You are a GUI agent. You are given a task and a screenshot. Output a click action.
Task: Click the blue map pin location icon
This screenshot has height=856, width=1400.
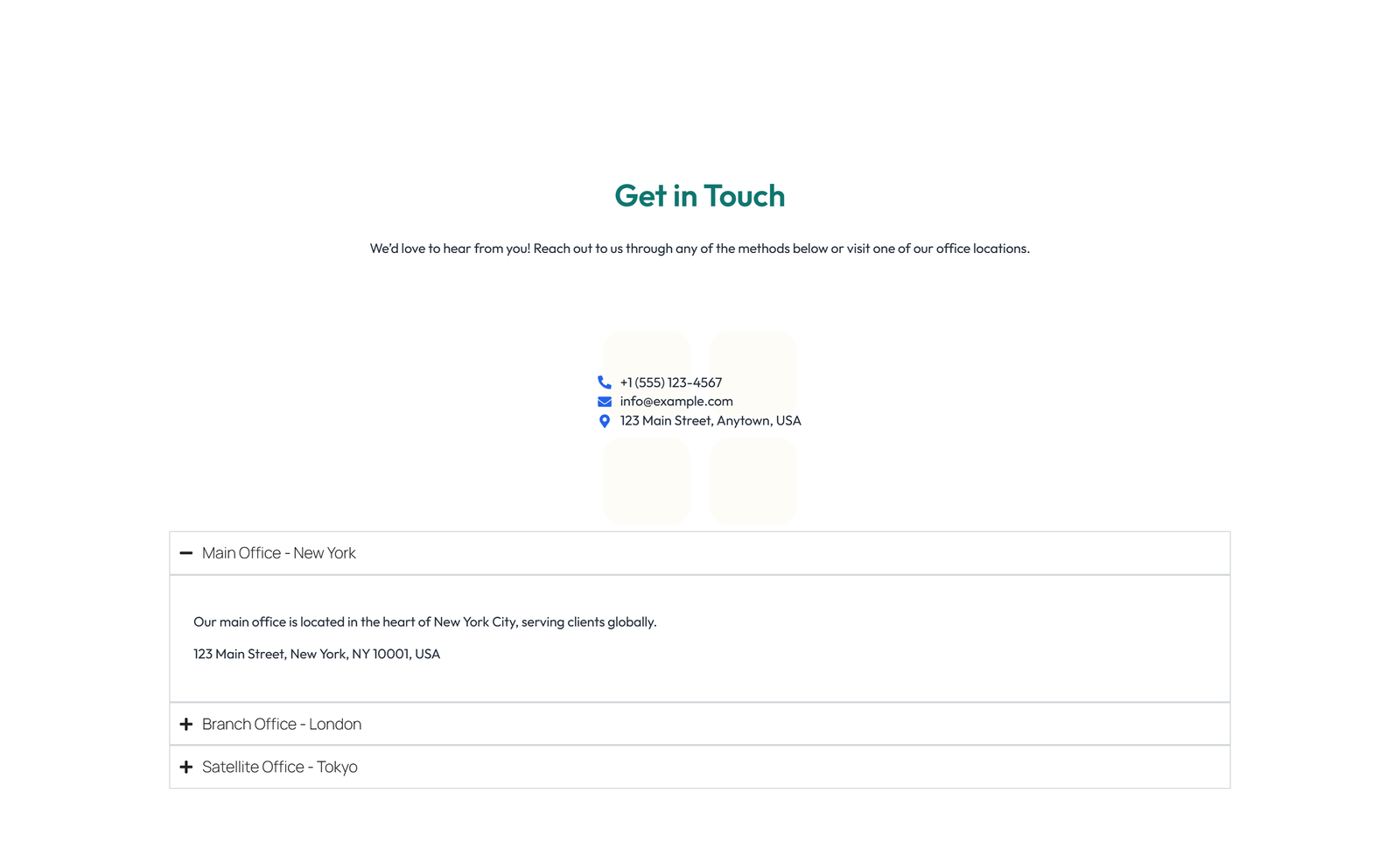[605, 421]
